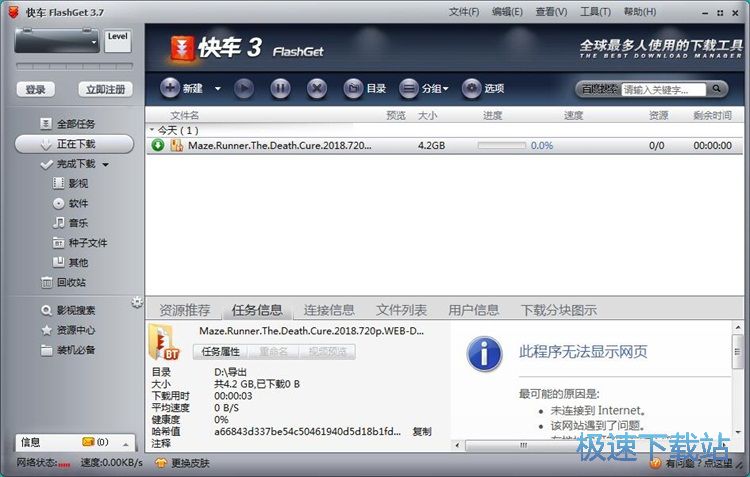Switch to the 文件列表 tab
The image size is (750, 477).
point(401,311)
